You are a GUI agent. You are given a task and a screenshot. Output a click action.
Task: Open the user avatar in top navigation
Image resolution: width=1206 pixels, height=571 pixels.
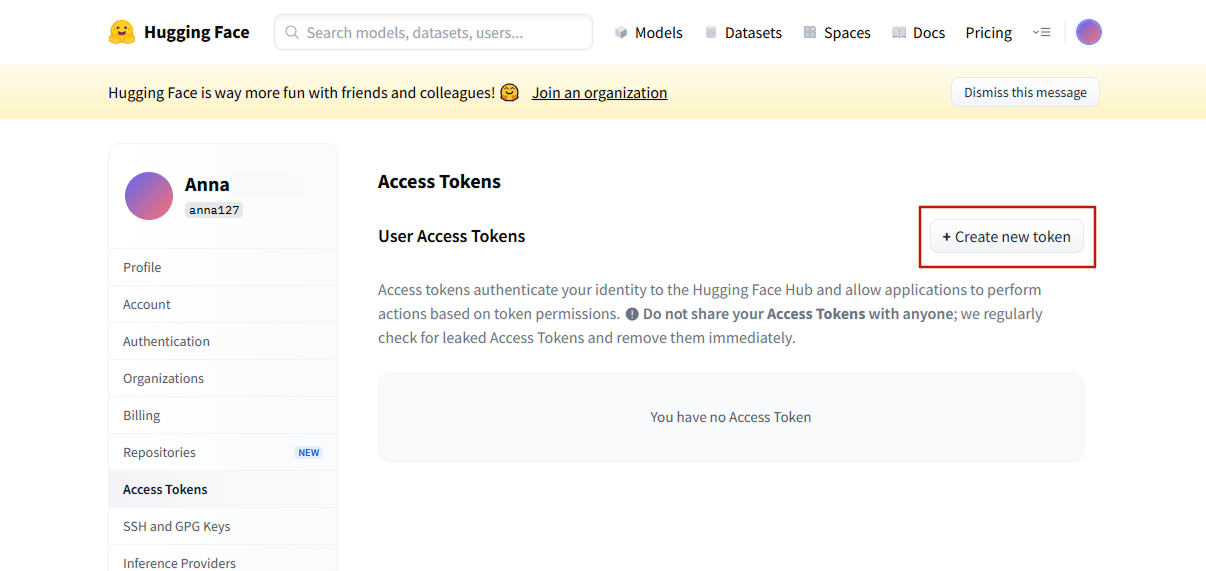[x=1089, y=32]
